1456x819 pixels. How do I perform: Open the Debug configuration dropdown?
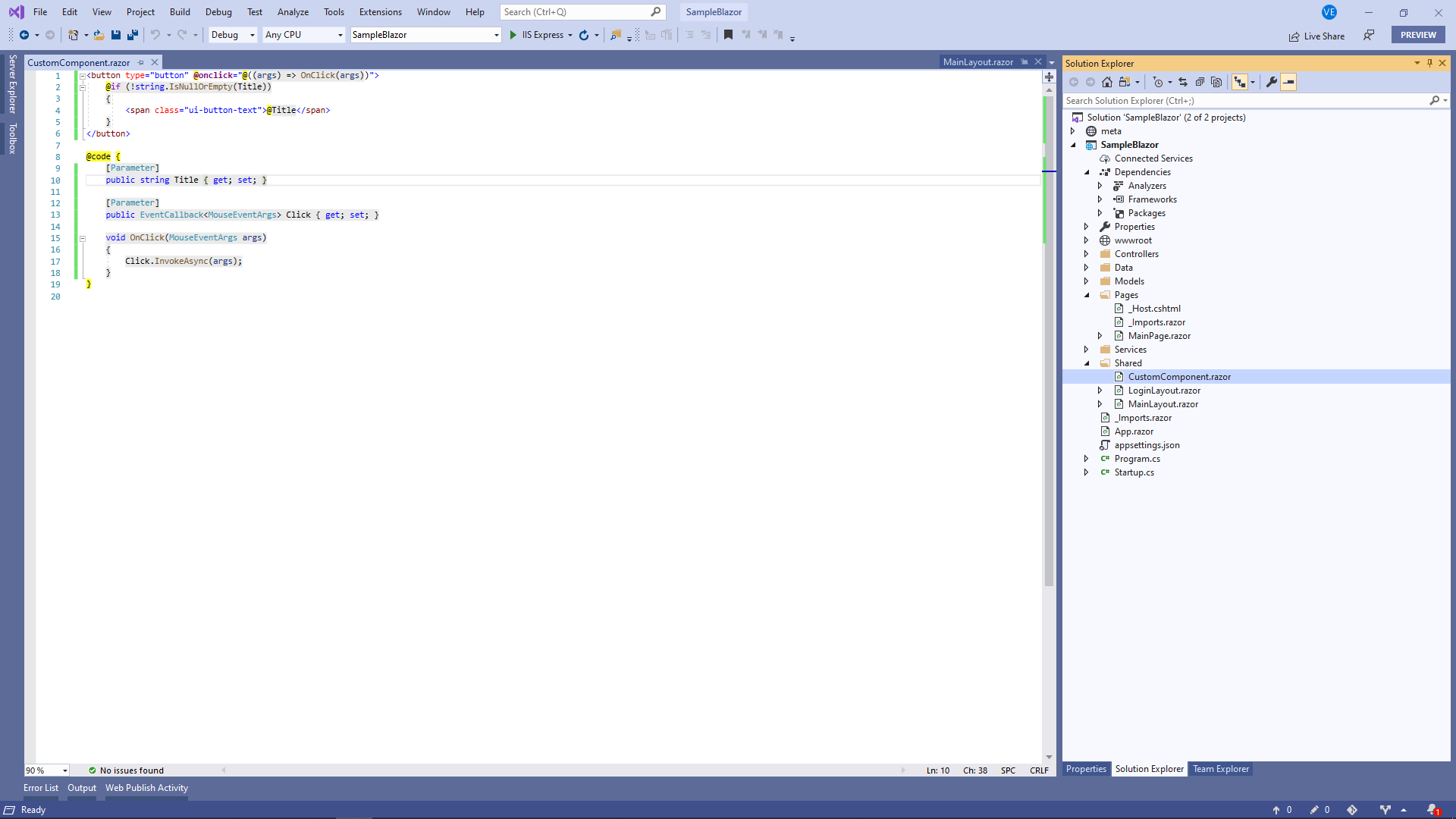click(x=233, y=35)
